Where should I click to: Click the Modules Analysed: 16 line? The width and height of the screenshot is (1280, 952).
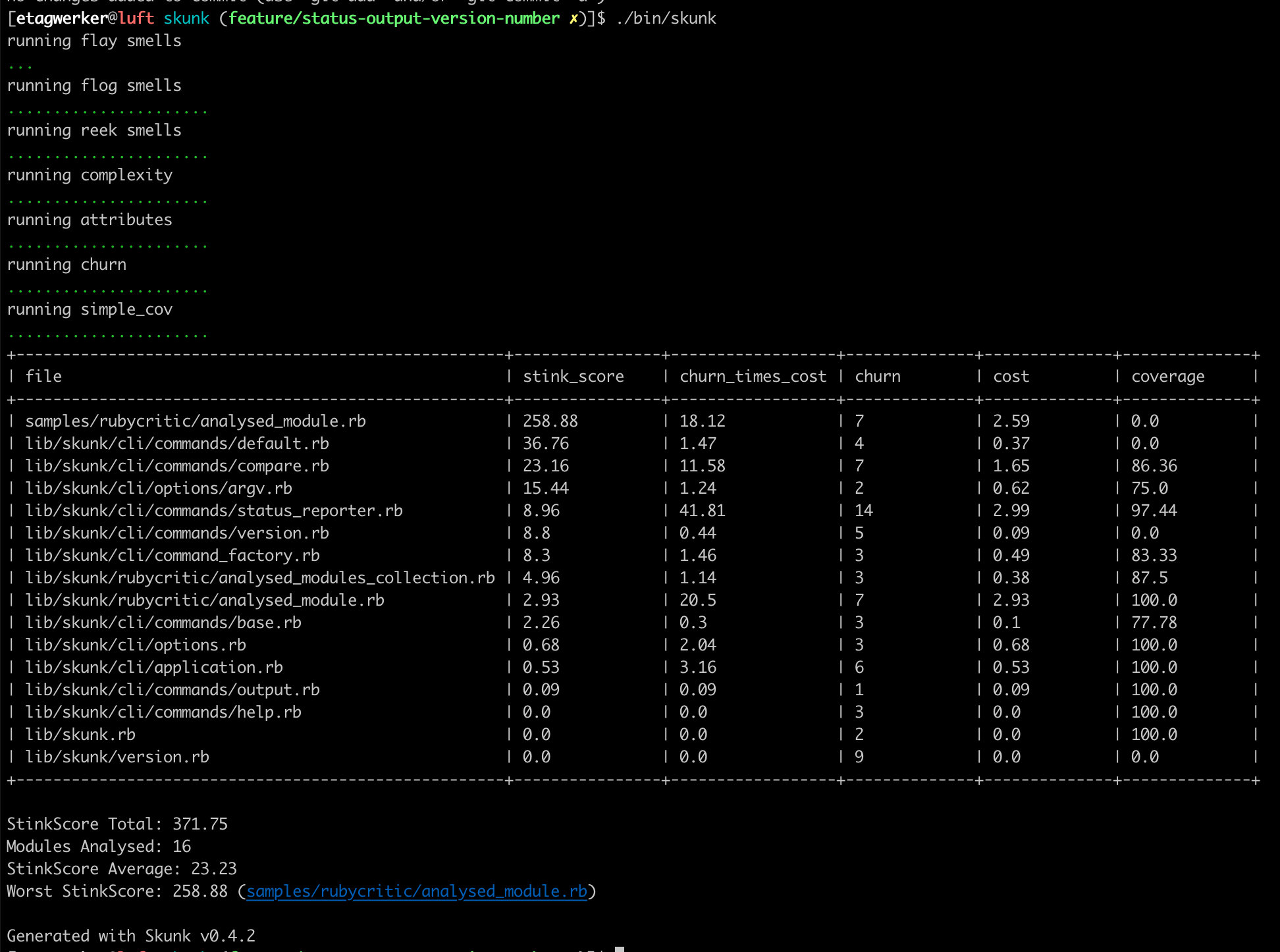point(99,847)
